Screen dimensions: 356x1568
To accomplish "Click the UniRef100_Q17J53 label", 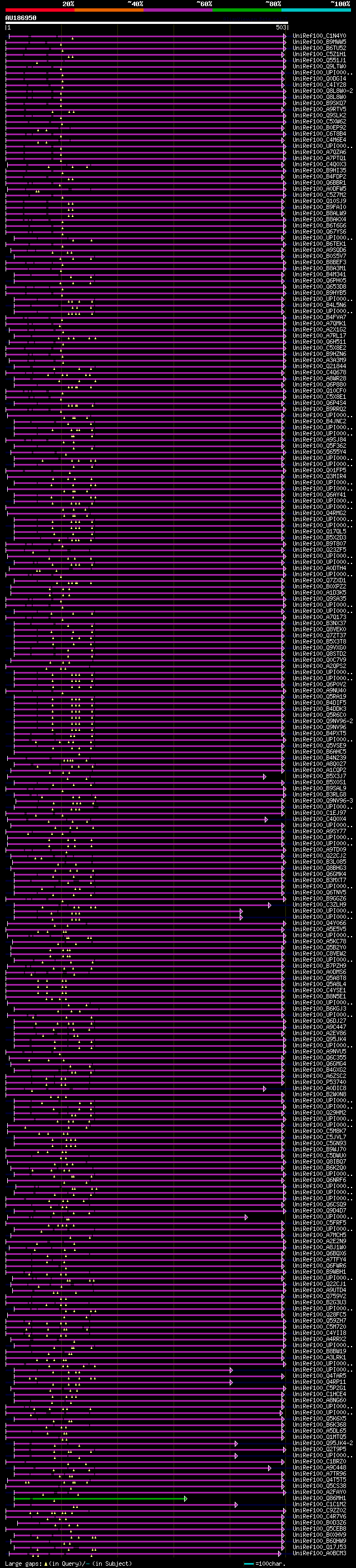I will point(319,1547).
